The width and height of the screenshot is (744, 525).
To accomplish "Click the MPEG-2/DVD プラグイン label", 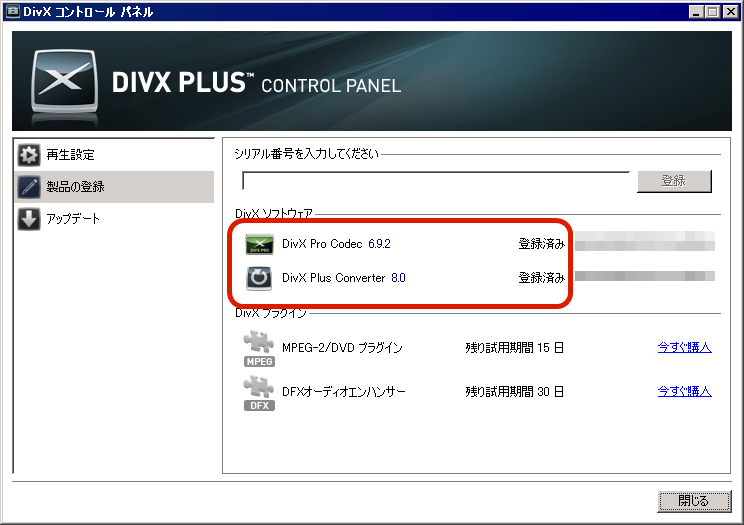I will pyautogui.click(x=342, y=348).
